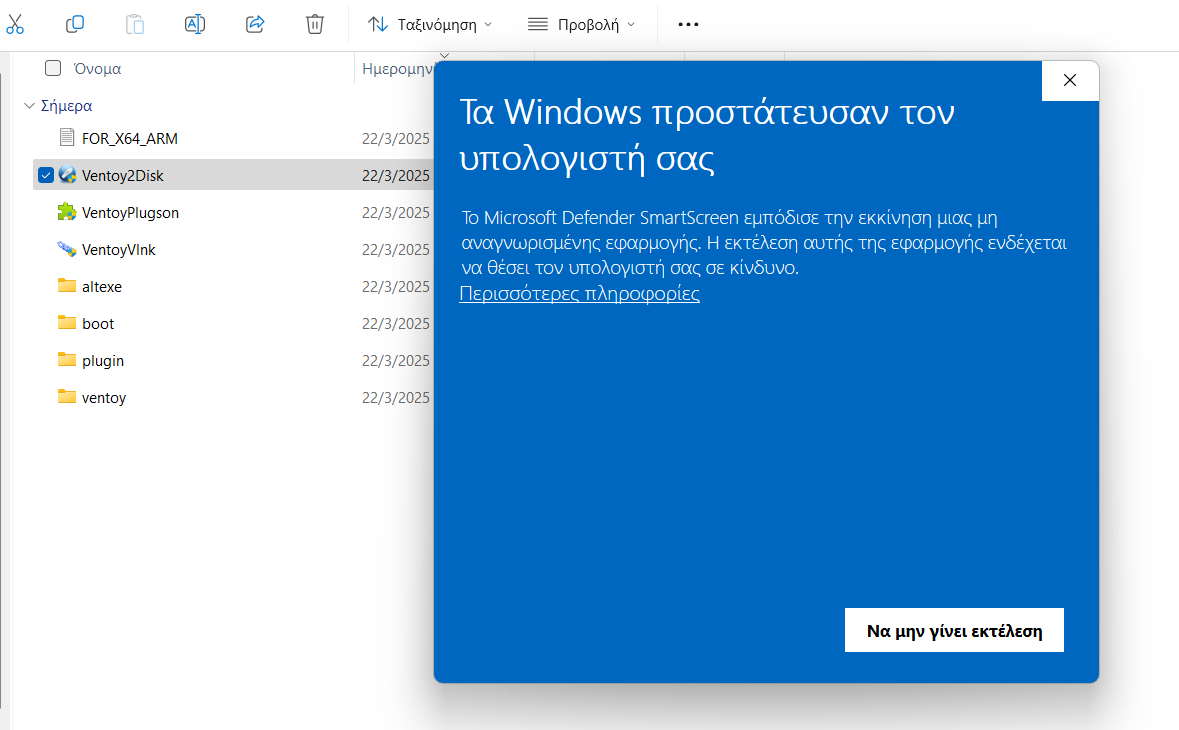Viewport: 1179px width, 730px height.
Task: Click the 22/3/2025 date of the ventoy folder
Action: coord(396,398)
